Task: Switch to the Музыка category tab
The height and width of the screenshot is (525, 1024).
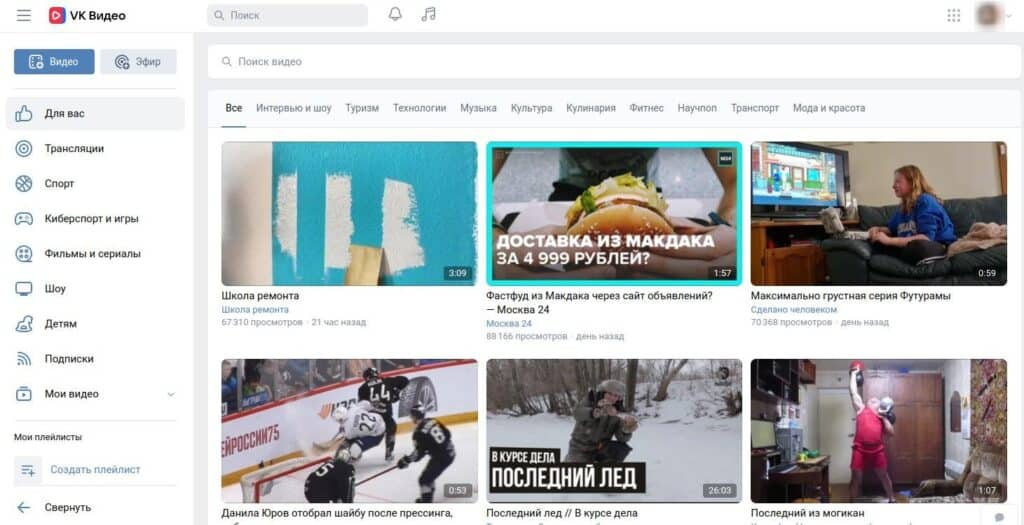Action: tap(478, 108)
